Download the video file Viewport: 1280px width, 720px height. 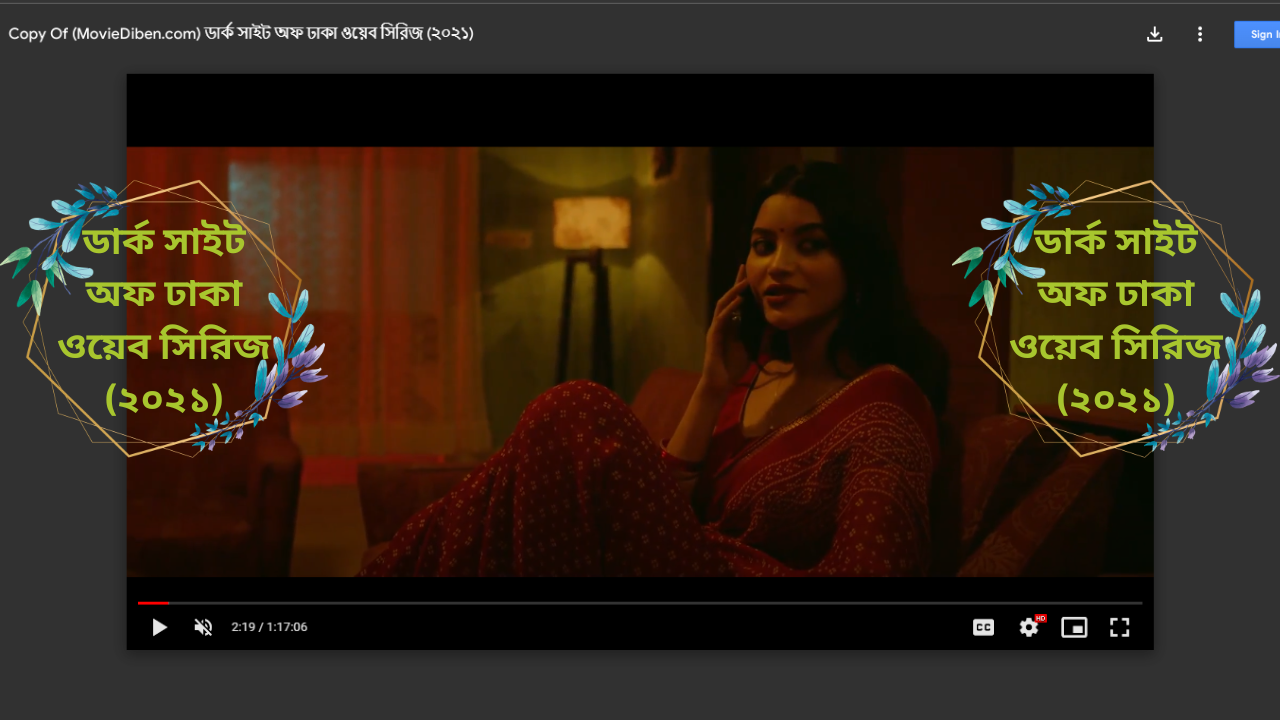tap(1154, 34)
